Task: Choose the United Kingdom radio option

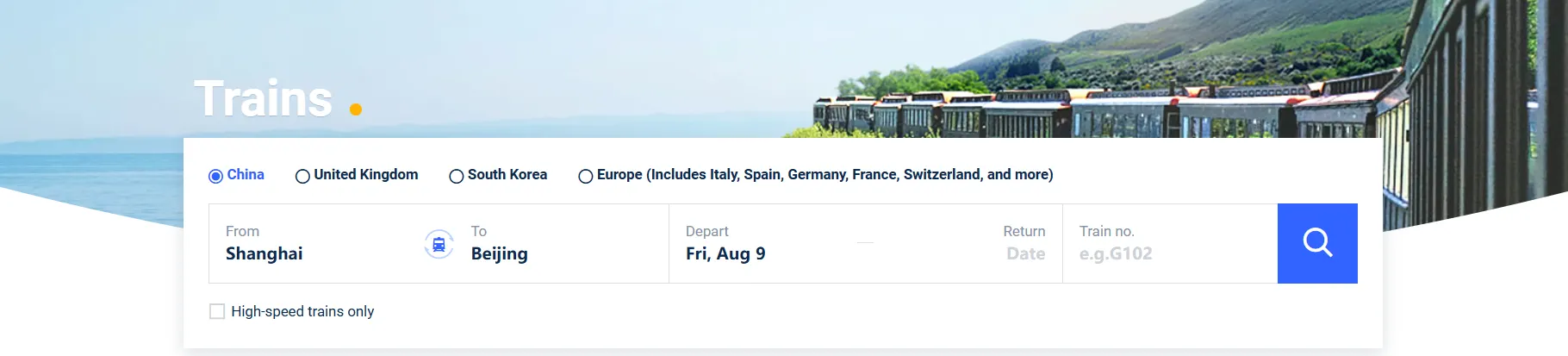Action: [302, 176]
